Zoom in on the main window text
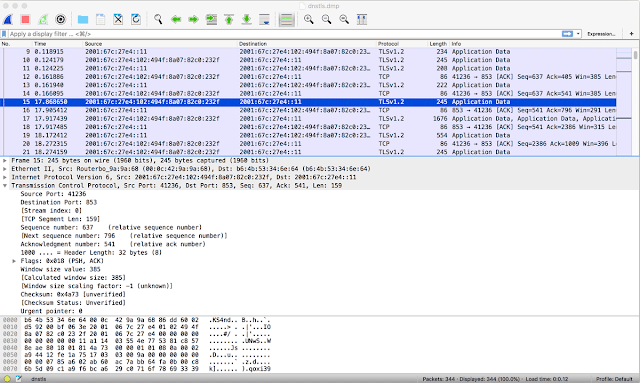Screen dimensions: 640x383 (x=309, y=19)
